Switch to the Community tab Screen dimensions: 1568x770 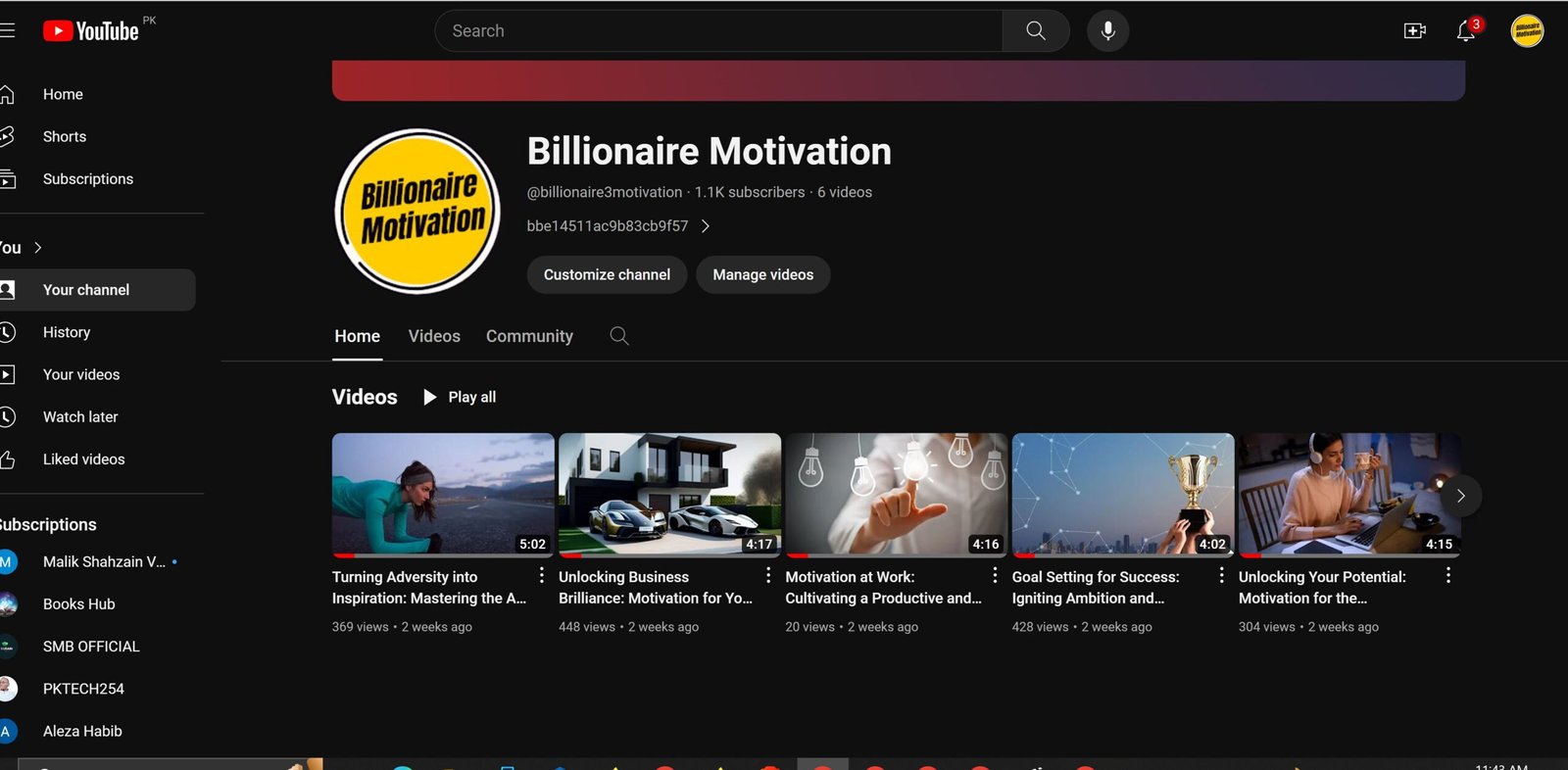[529, 336]
